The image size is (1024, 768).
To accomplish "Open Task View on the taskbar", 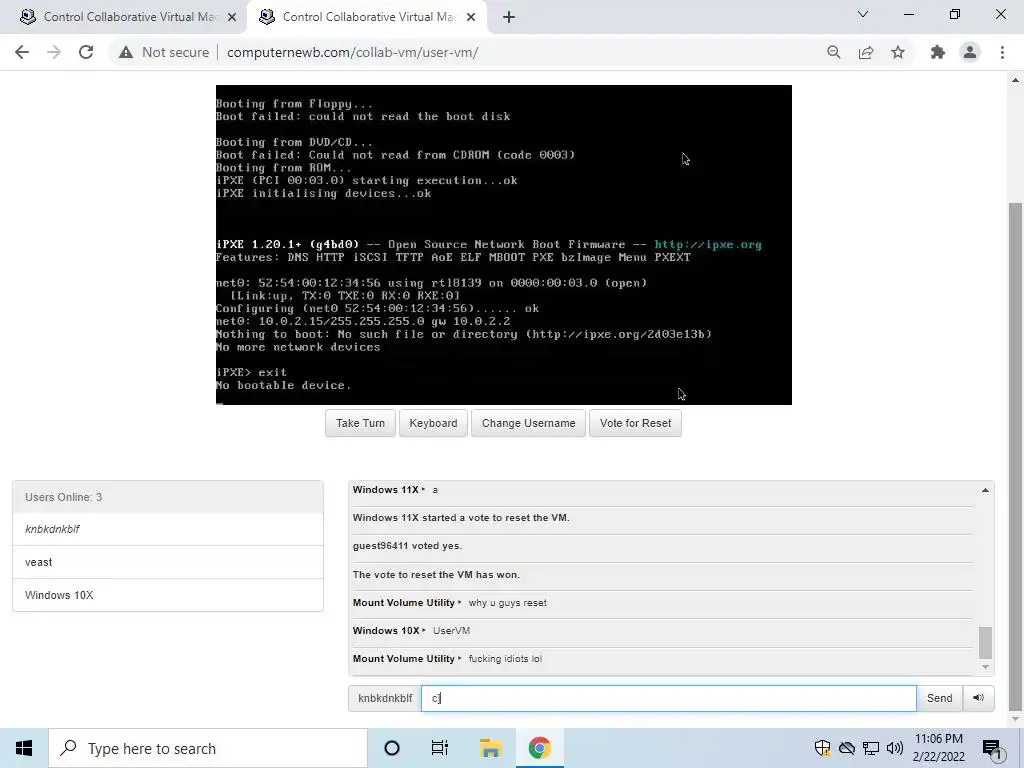I will click(x=440, y=748).
